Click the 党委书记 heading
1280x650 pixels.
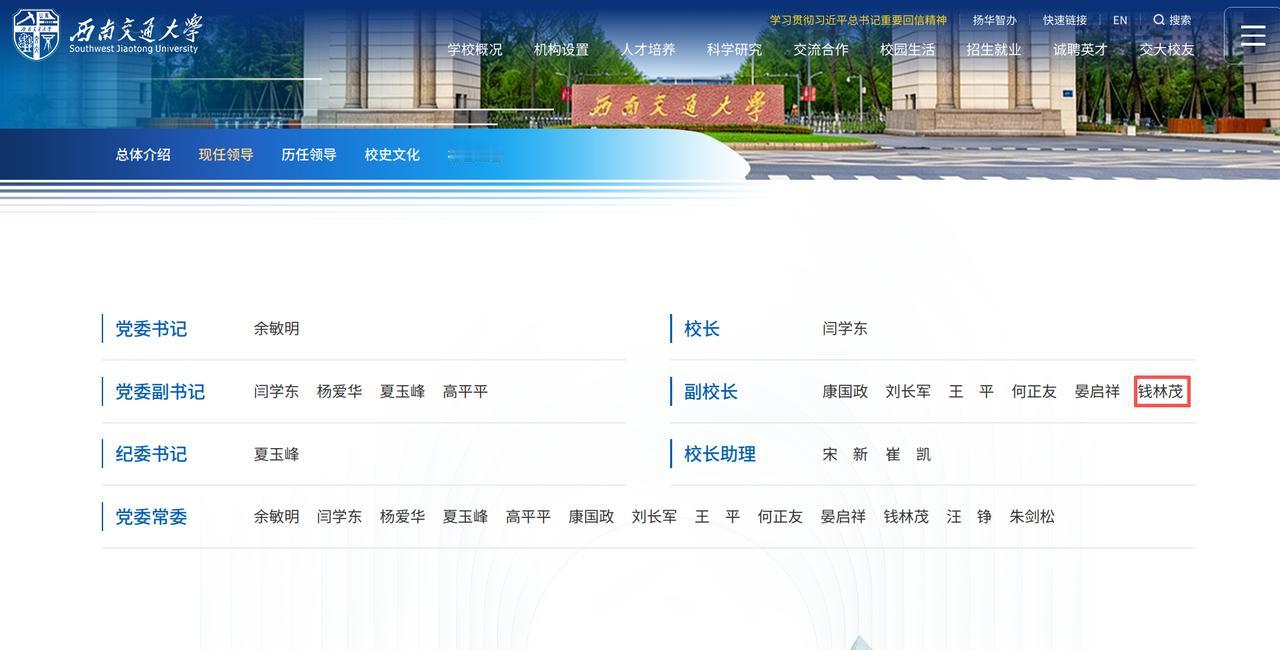pyautogui.click(x=151, y=329)
